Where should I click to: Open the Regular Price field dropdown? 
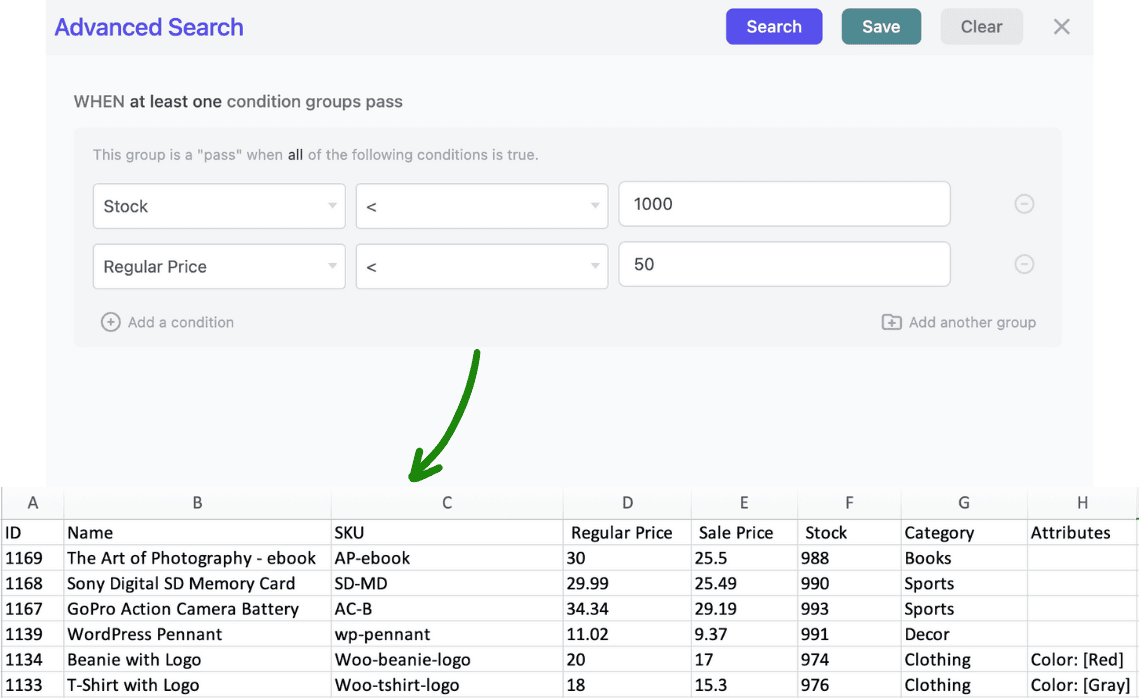[x=219, y=267]
